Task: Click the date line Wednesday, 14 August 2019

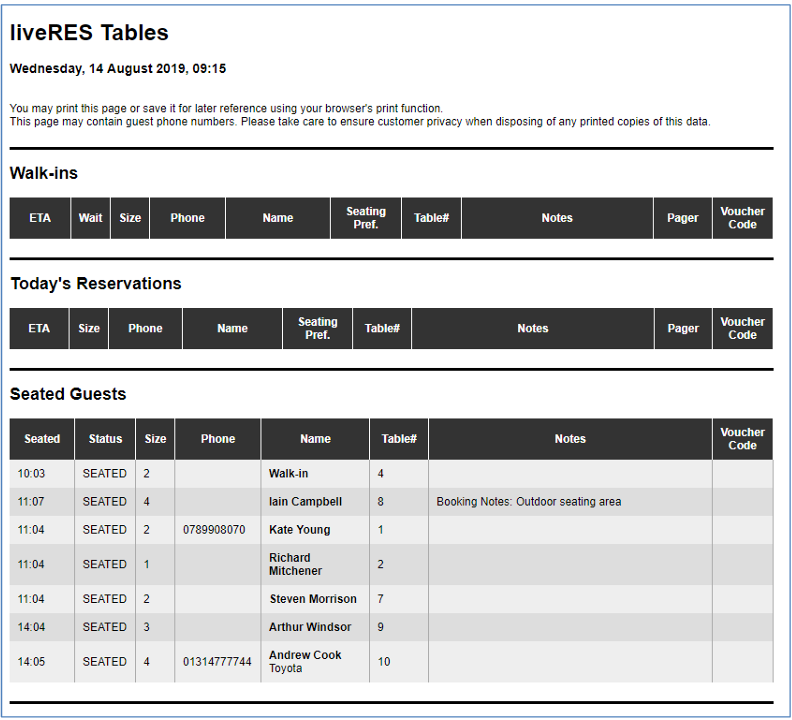Action: point(117,69)
